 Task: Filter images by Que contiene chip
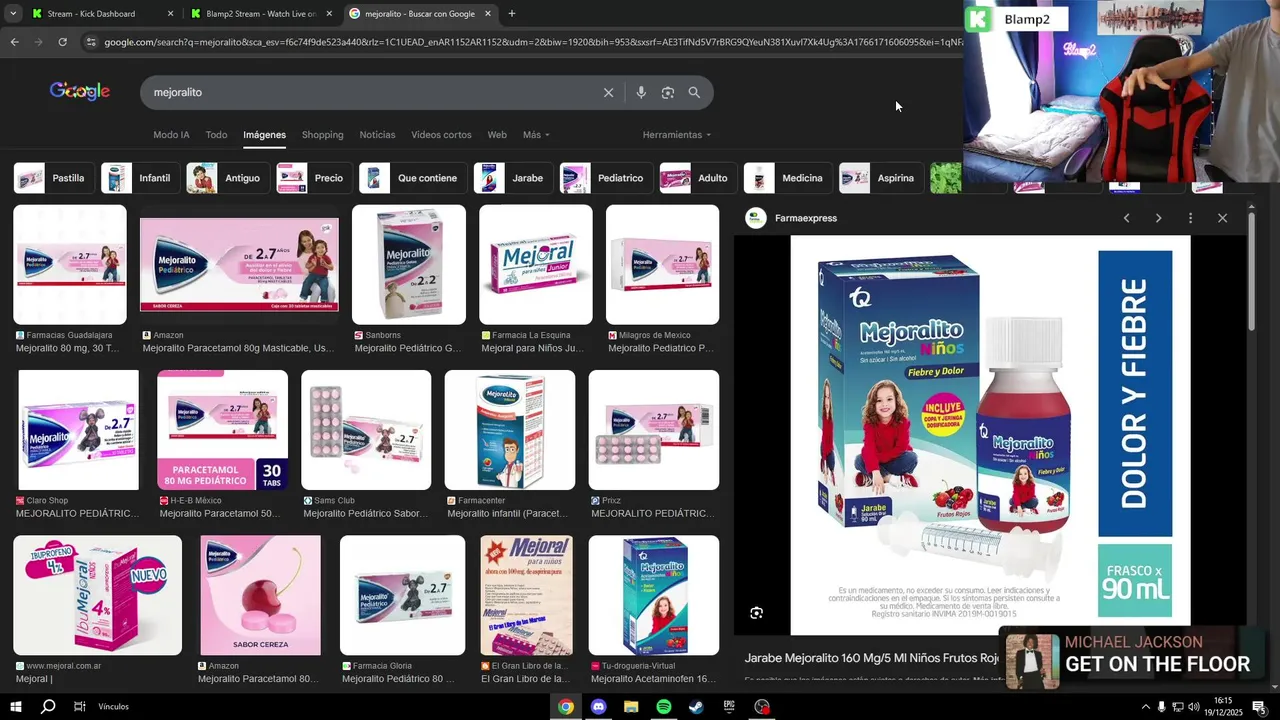pos(414,178)
